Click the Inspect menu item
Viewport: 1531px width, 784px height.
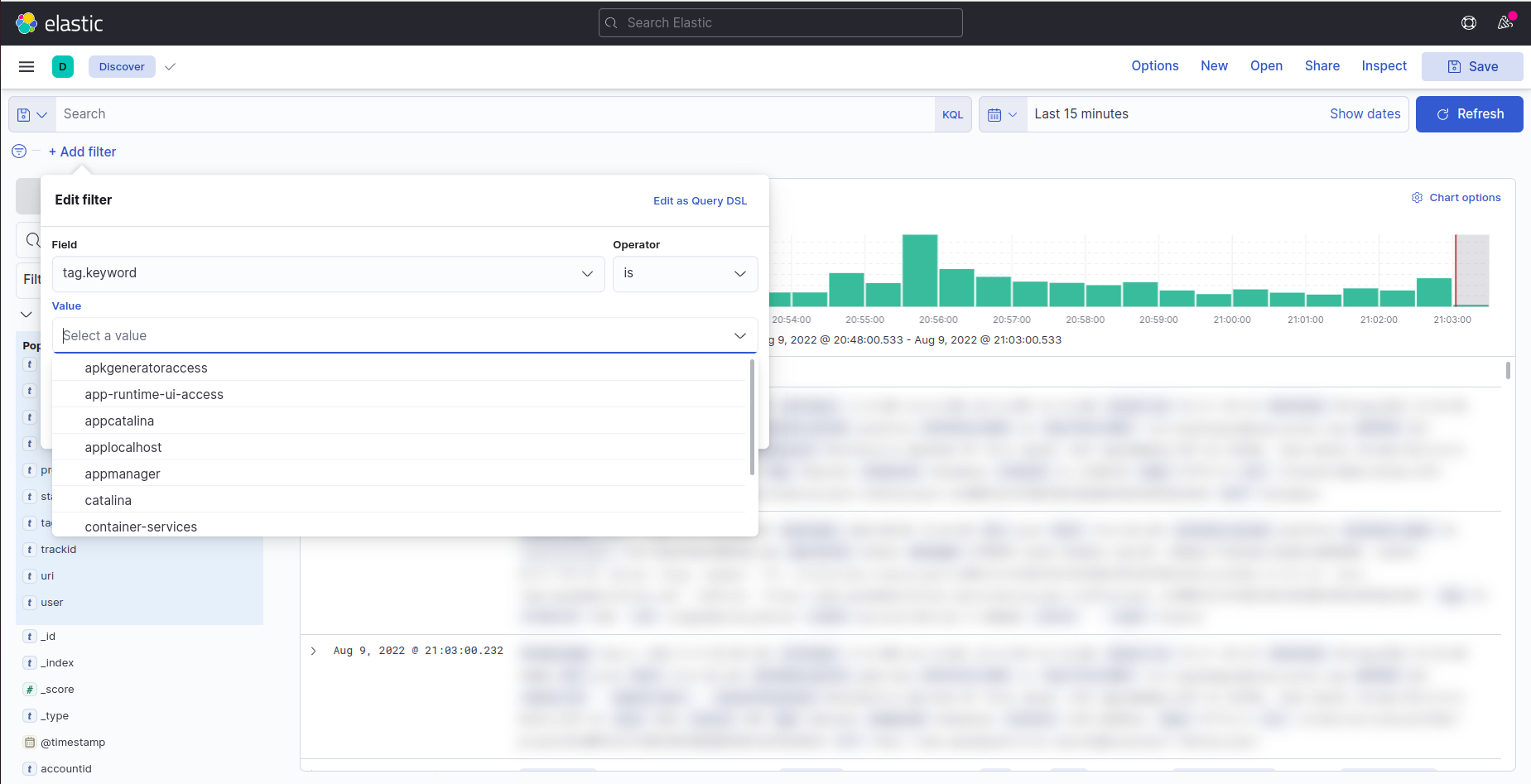point(1384,66)
